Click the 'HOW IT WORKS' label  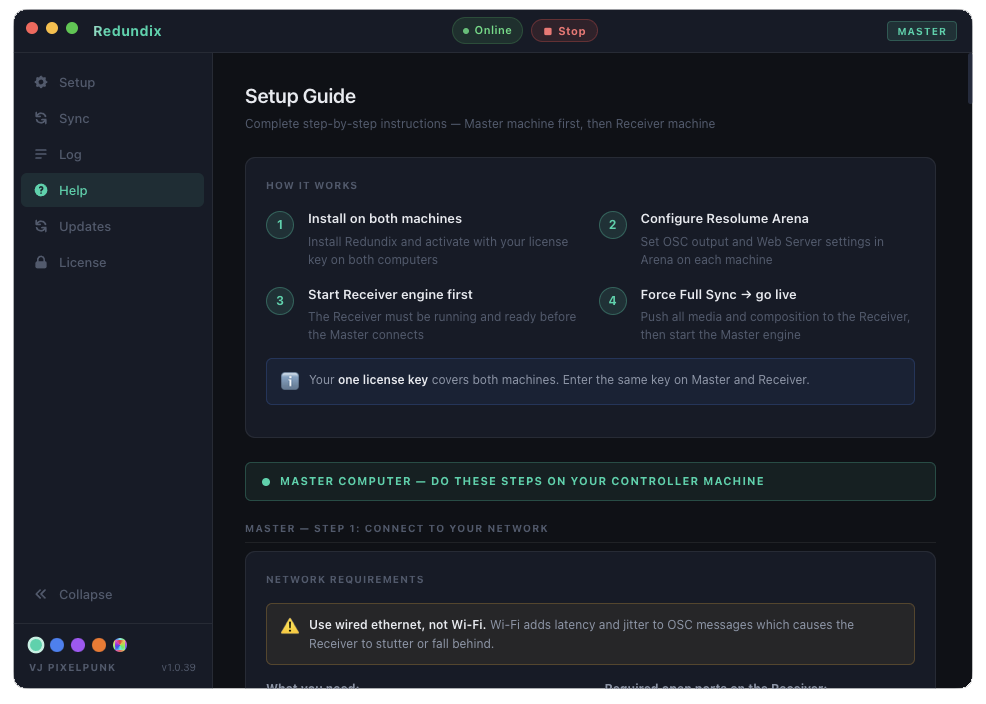pos(312,185)
